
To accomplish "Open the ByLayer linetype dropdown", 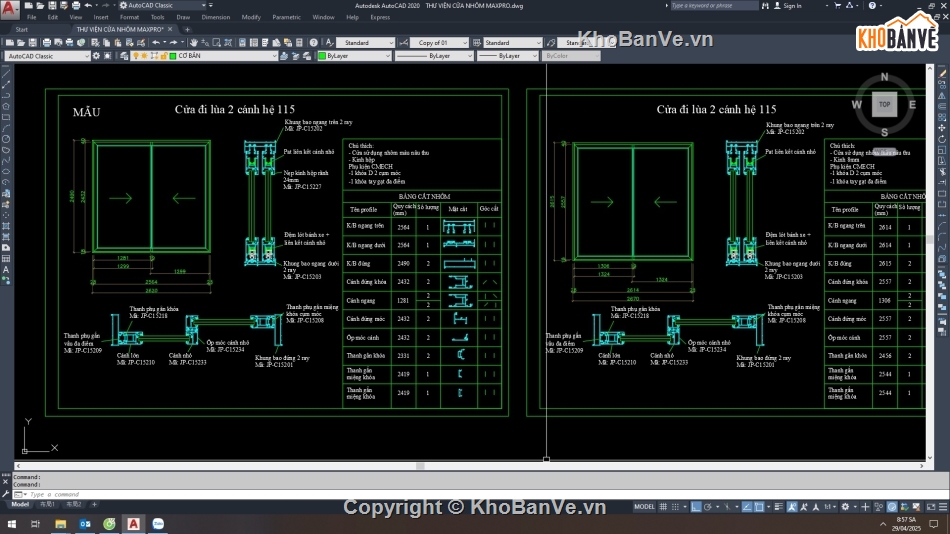I will click(x=434, y=56).
